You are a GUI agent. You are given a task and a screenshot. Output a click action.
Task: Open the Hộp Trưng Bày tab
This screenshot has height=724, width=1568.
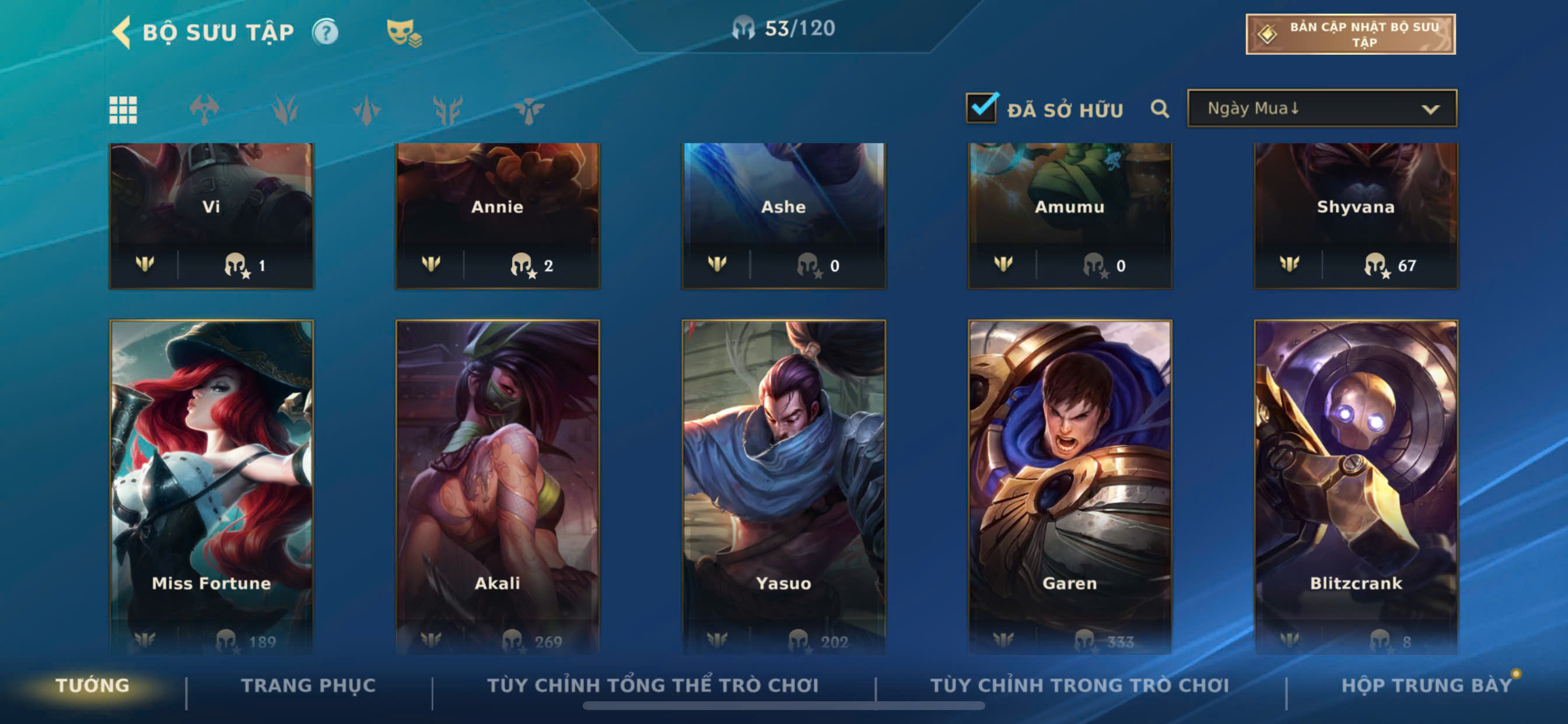[x=1426, y=685]
